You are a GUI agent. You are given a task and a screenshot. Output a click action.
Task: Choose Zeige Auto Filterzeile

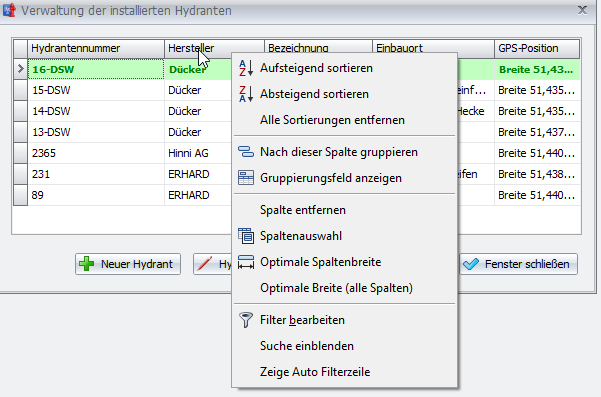coord(315,372)
